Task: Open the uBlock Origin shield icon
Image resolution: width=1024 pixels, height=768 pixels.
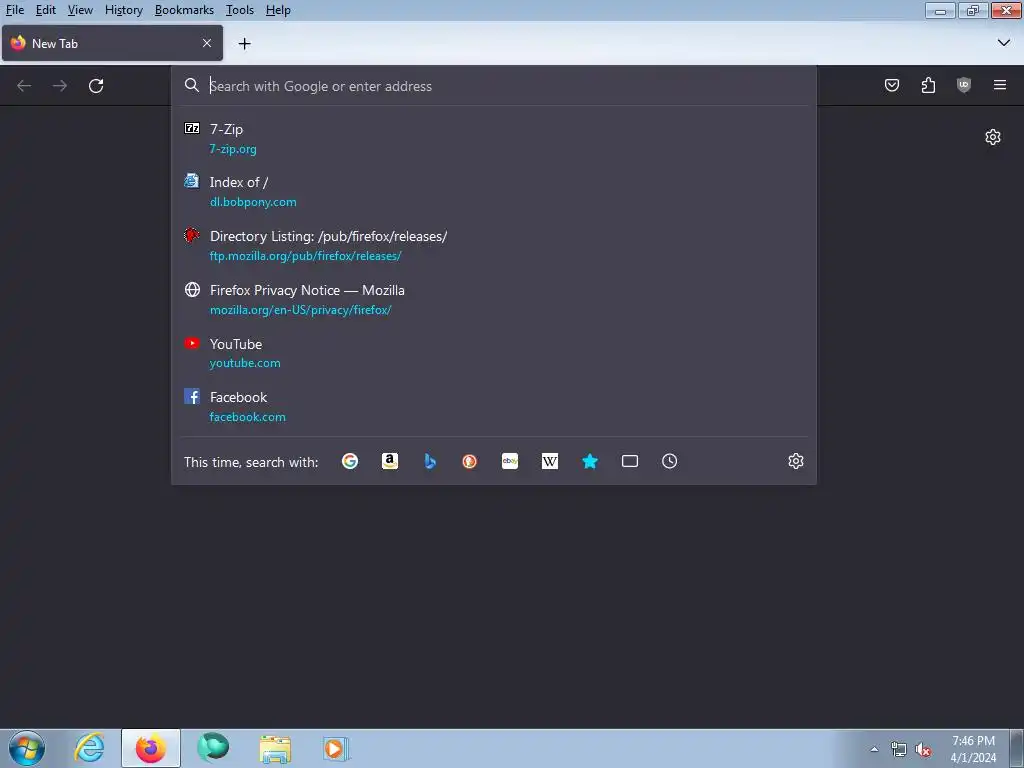Action: click(x=963, y=85)
